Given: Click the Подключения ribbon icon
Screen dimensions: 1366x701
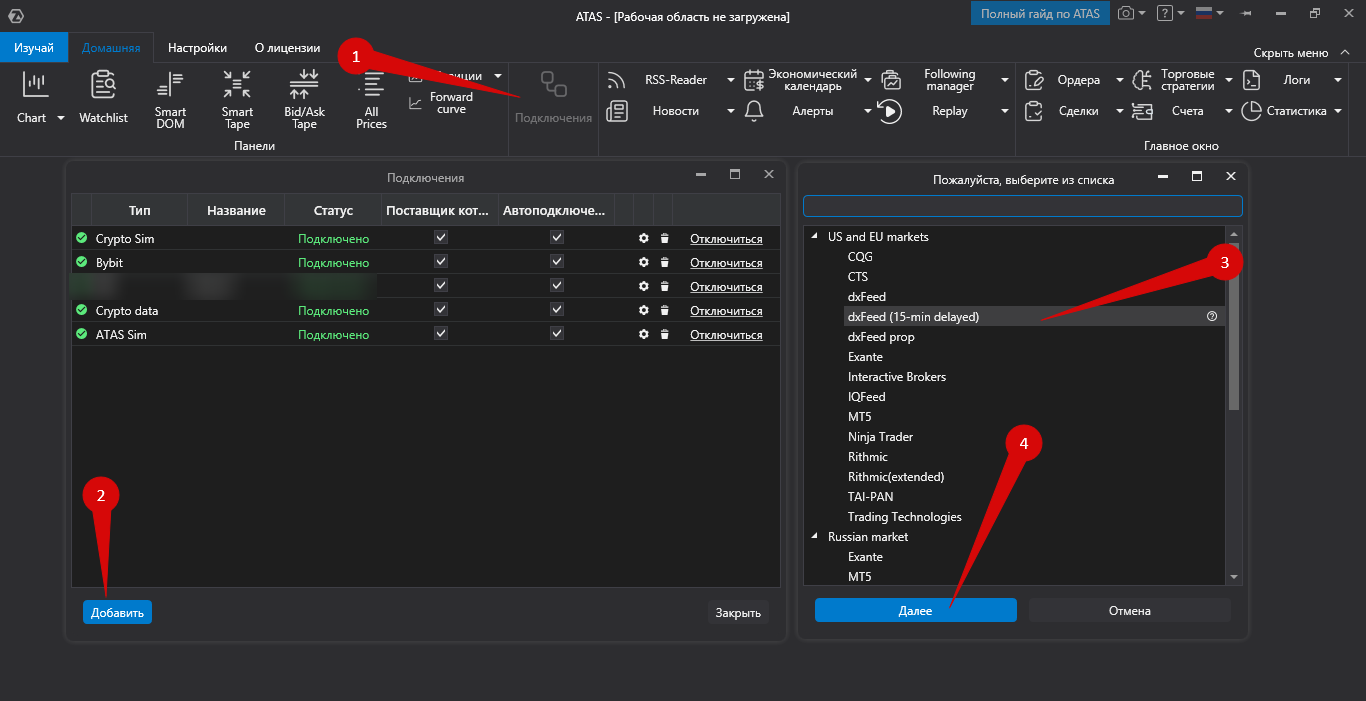Looking at the screenshot, I should click(x=553, y=84).
